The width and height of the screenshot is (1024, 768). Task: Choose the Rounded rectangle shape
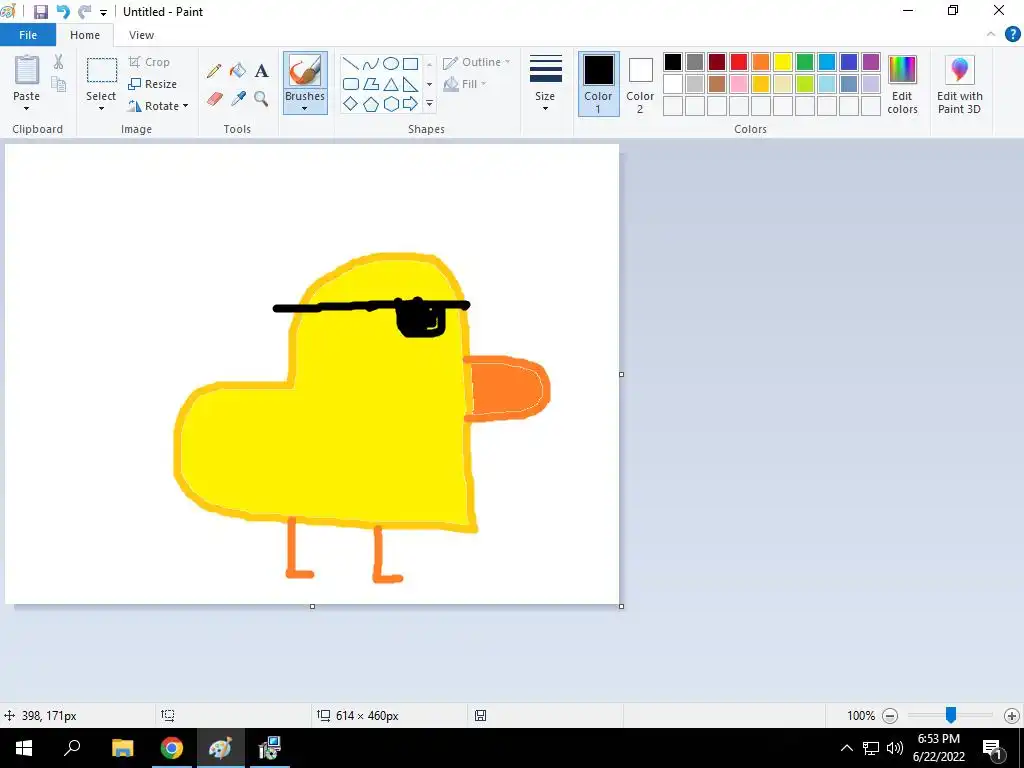tap(351, 84)
